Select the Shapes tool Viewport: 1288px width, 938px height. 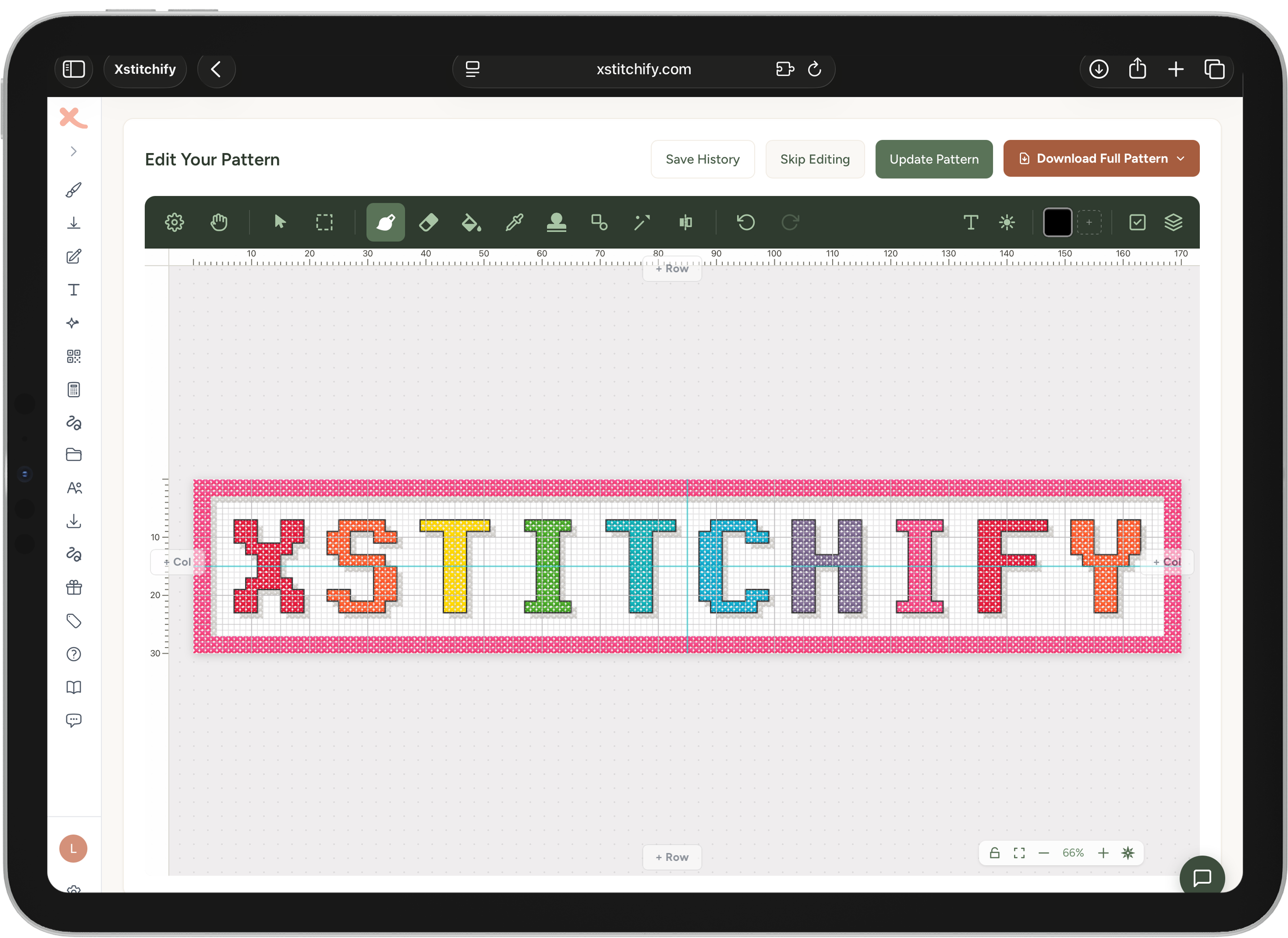click(599, 222)
